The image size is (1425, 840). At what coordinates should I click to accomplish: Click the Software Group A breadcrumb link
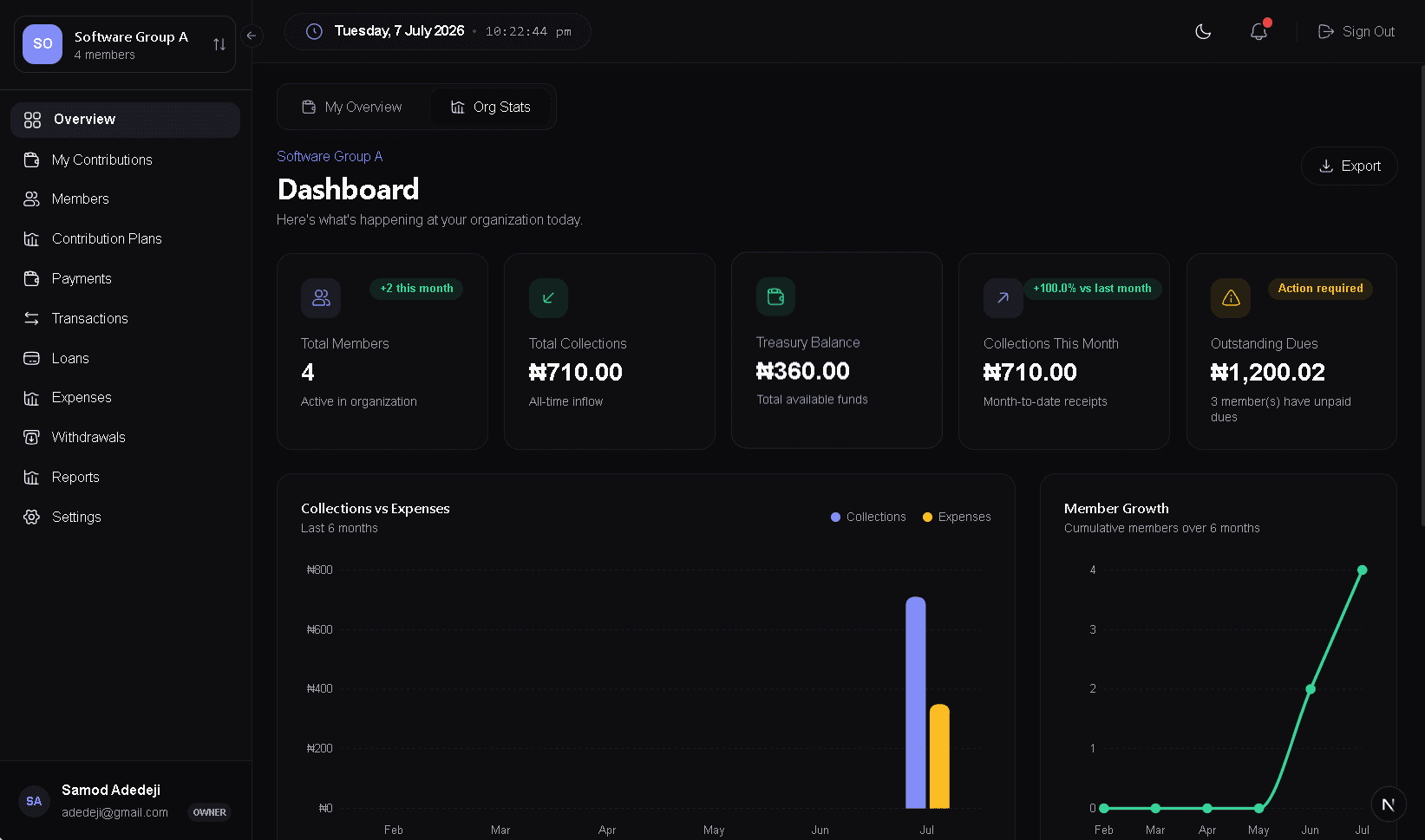click(330, 156)
